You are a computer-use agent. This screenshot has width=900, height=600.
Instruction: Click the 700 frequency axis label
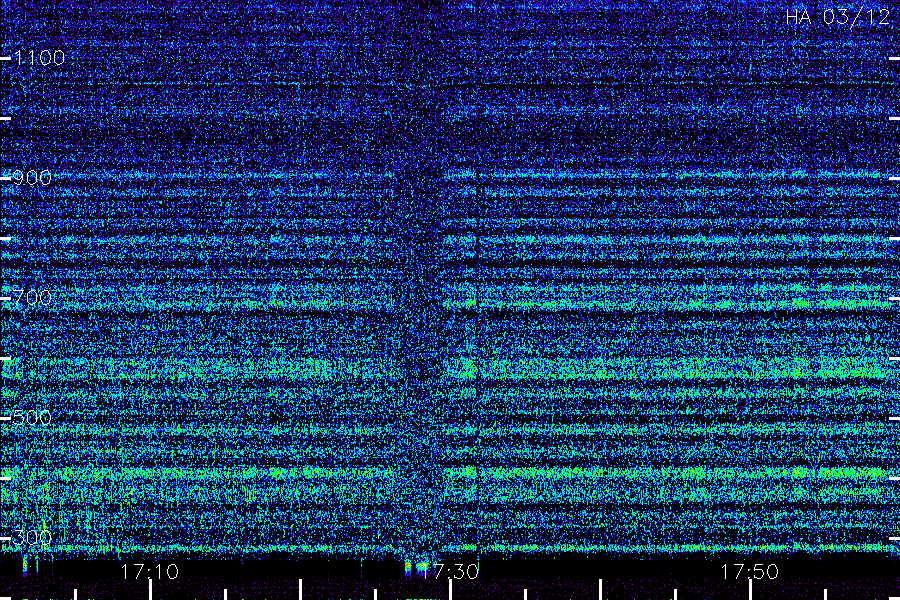32,297
